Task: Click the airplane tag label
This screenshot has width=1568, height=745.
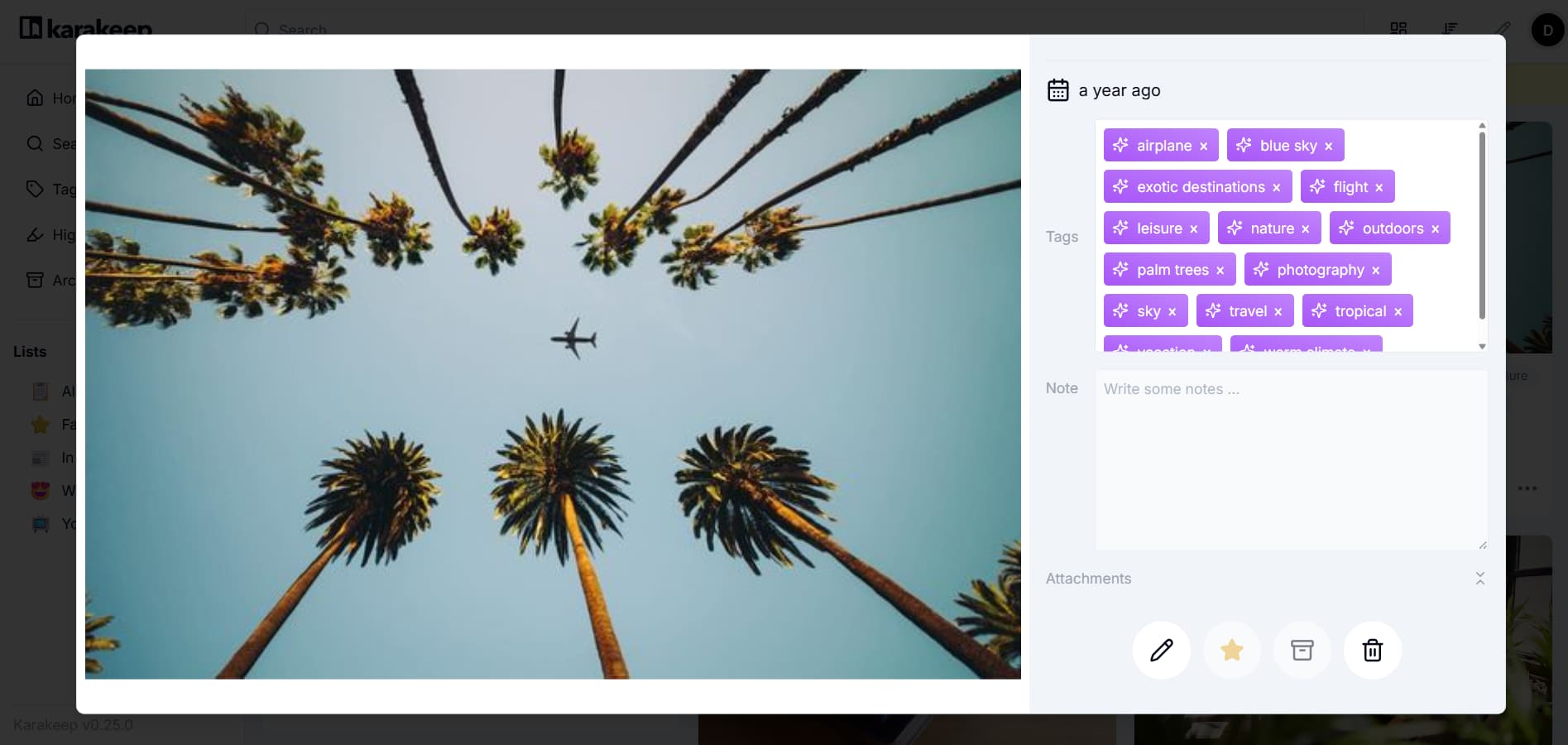Action: [1164, 146]
